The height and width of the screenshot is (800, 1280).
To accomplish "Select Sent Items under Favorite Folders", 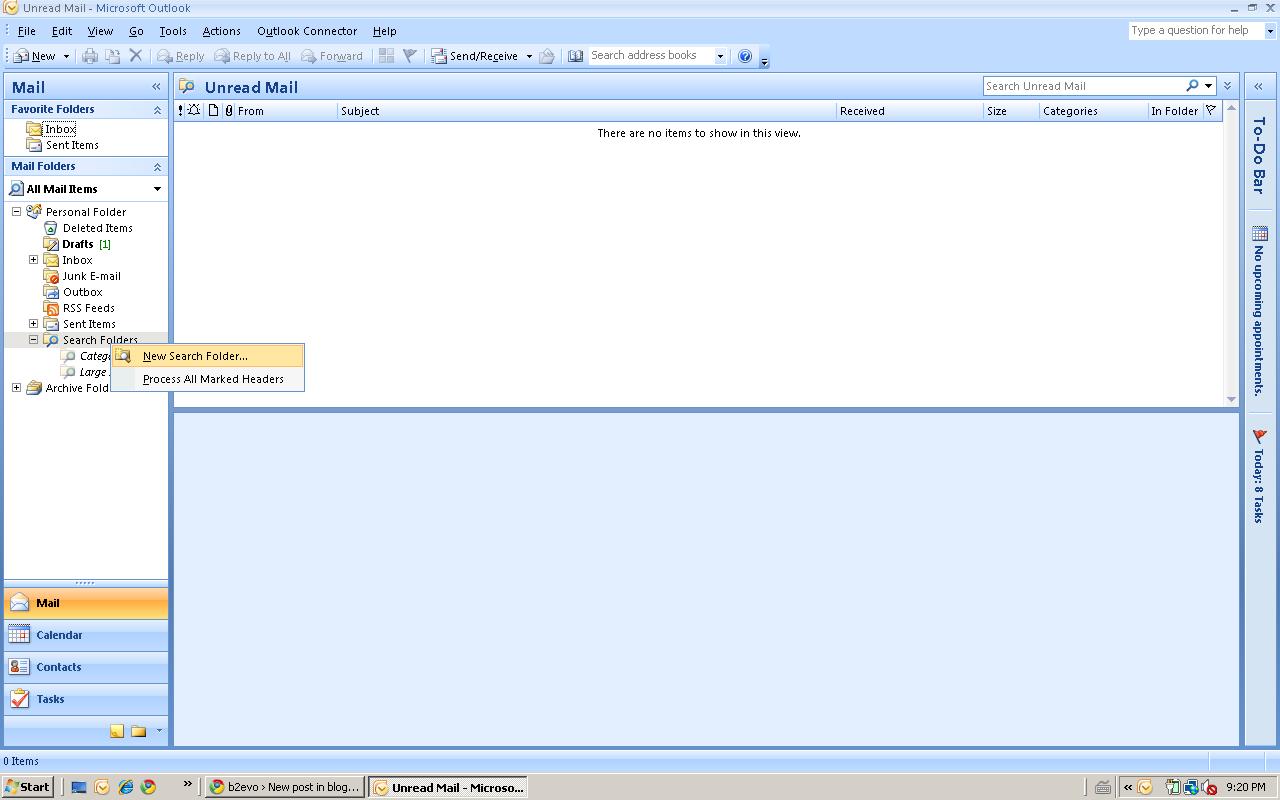I will (x=72, y=145).
